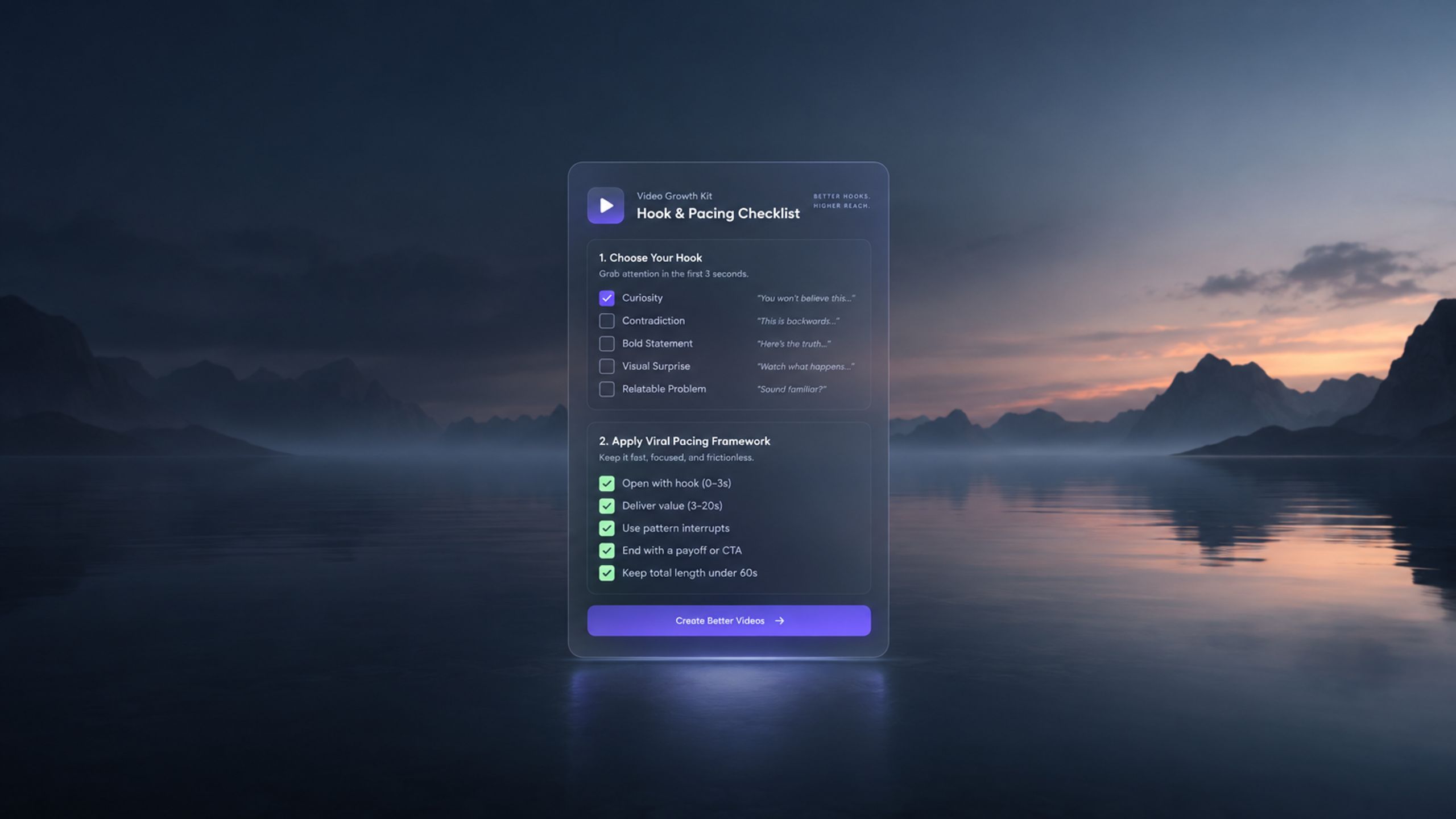Click Grab attention in the first 3 seconds
1456x819 pixels.
coord(673,274)
